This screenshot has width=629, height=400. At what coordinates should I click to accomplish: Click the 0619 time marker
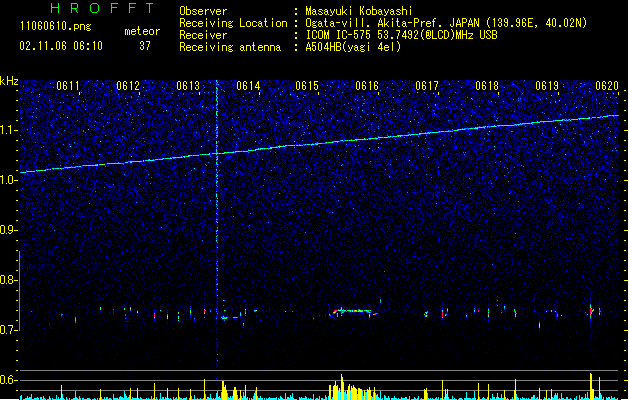point(547,86)
